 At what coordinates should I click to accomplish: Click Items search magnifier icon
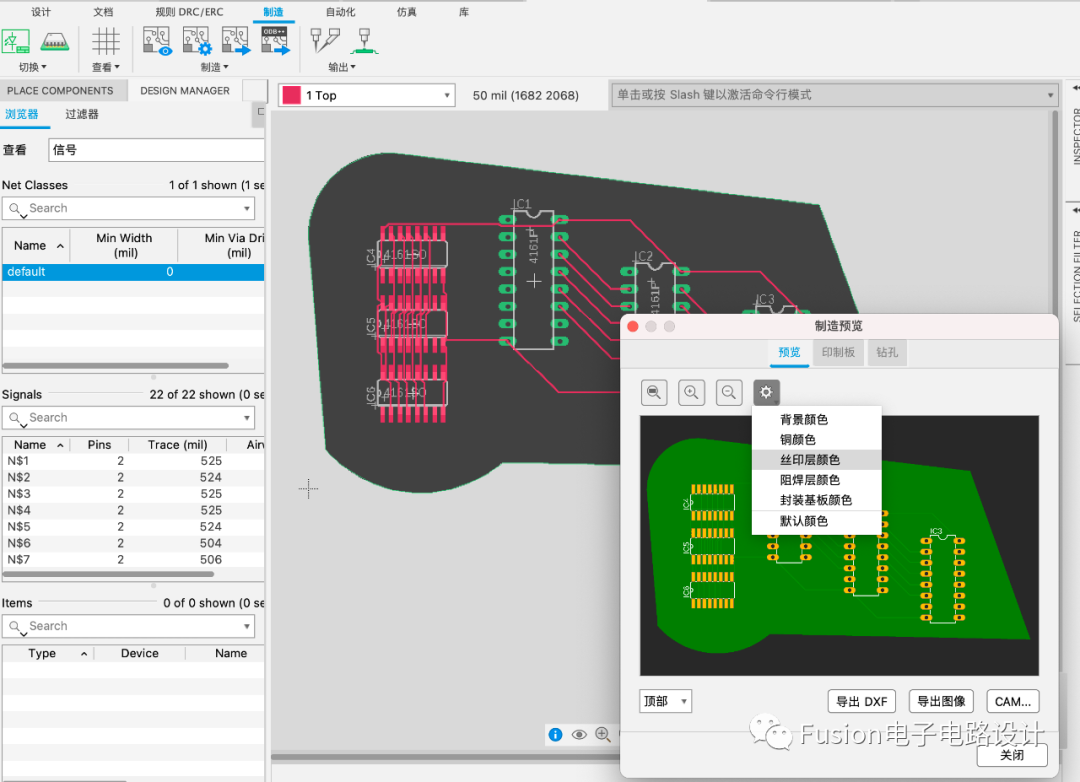16,626
